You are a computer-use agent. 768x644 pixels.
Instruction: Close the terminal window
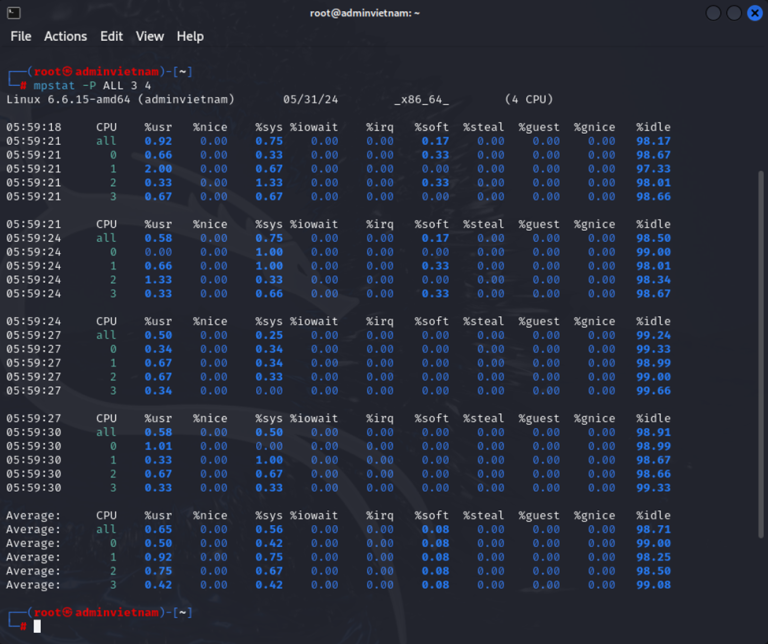[x=754, y=13]
